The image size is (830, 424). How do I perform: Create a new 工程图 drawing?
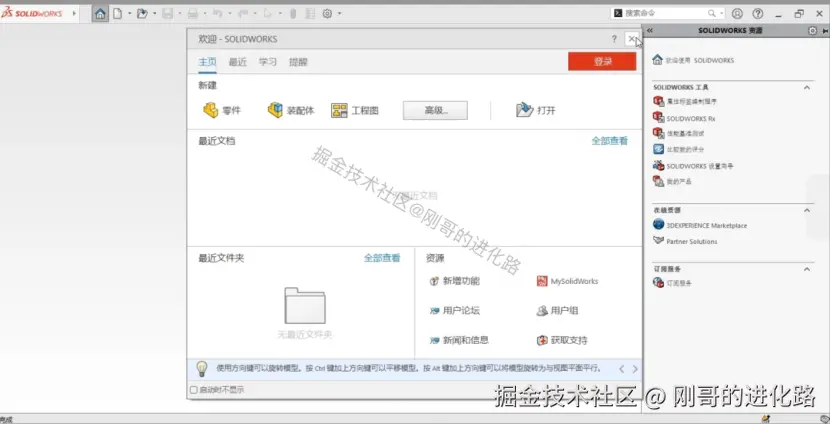tap(355, 110)
